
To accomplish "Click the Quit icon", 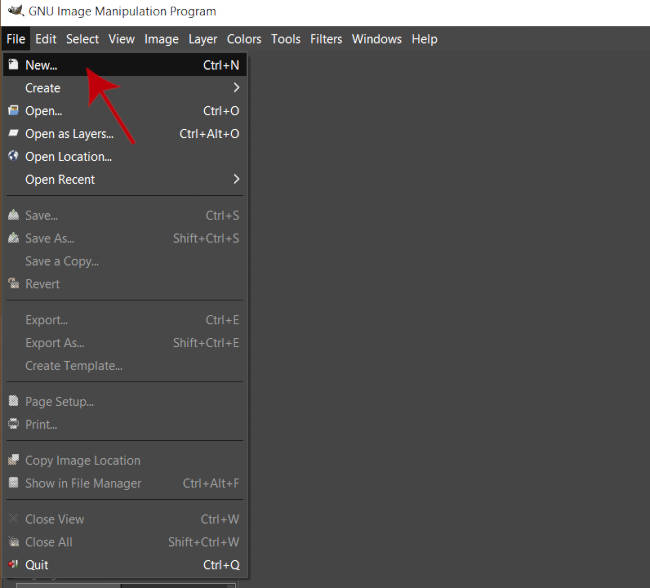I will click(13, 564).
